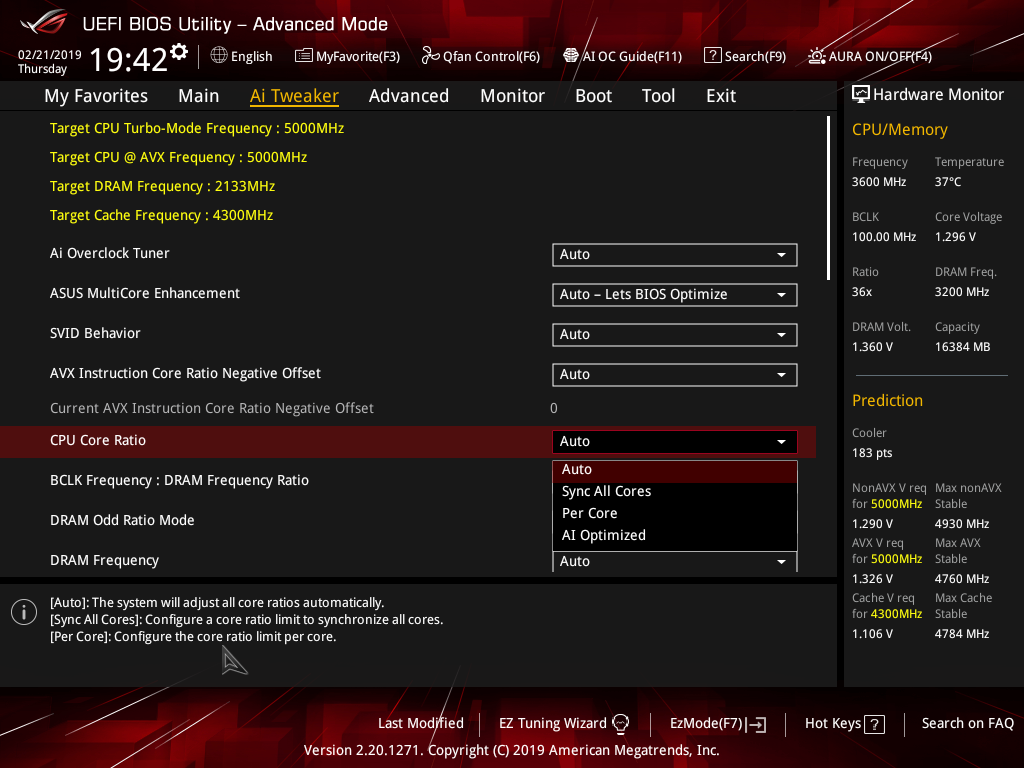The image size is (1024, 768).
Task: Click the globe language icon
Action: [x=219, y=56]
